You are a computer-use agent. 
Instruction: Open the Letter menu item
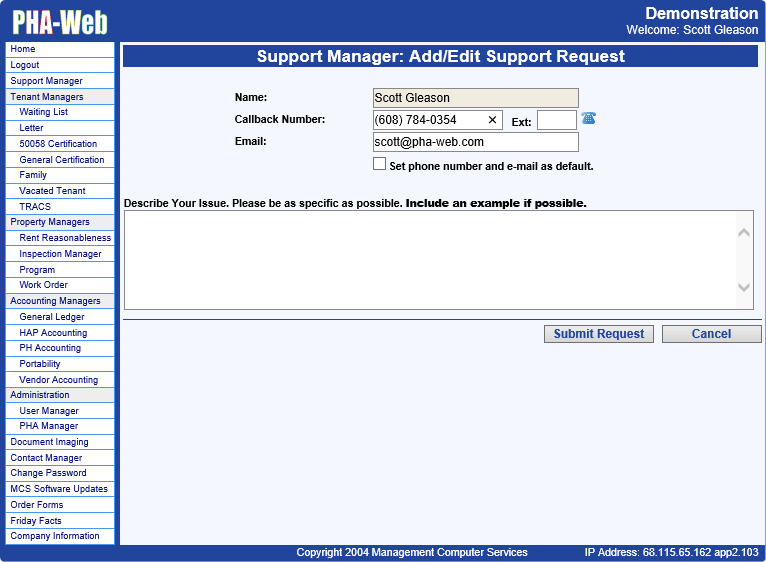[60, 128]
